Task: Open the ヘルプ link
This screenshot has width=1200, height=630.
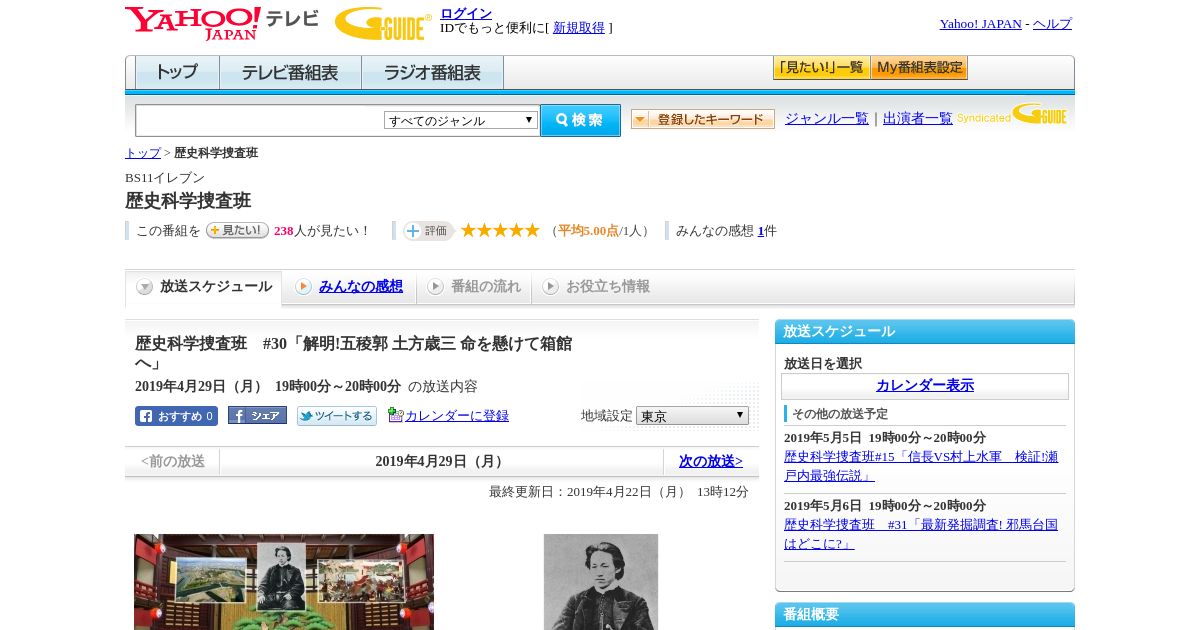Action: point(1052,24)
